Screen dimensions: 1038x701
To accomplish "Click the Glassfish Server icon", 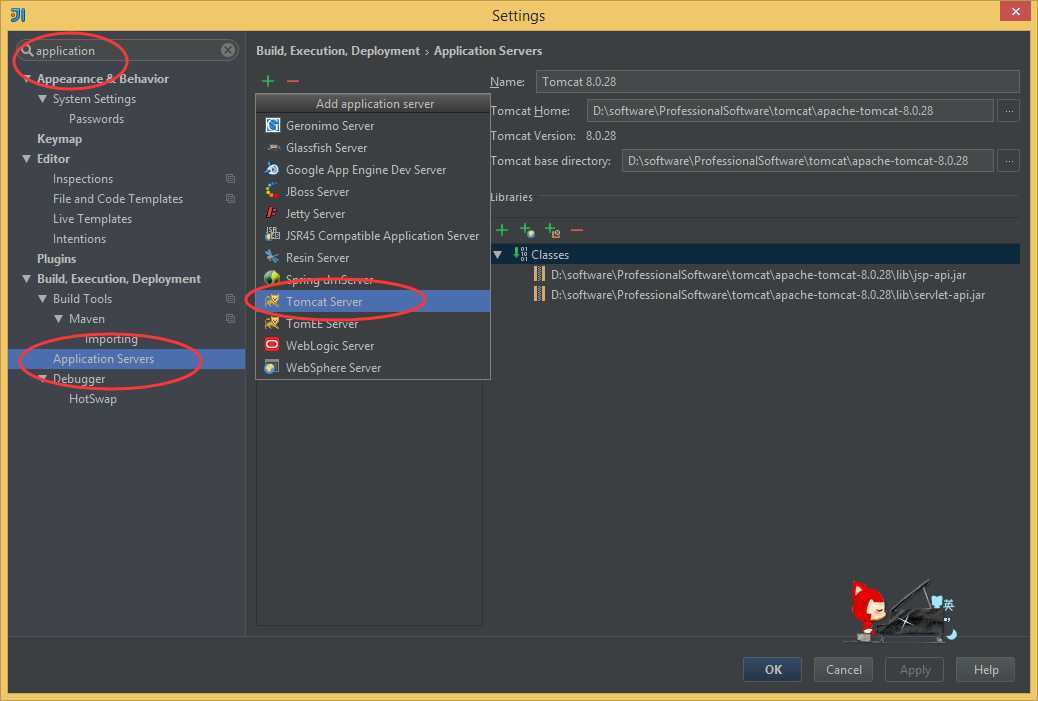I will pyautogui.click(x=272, y=147).
